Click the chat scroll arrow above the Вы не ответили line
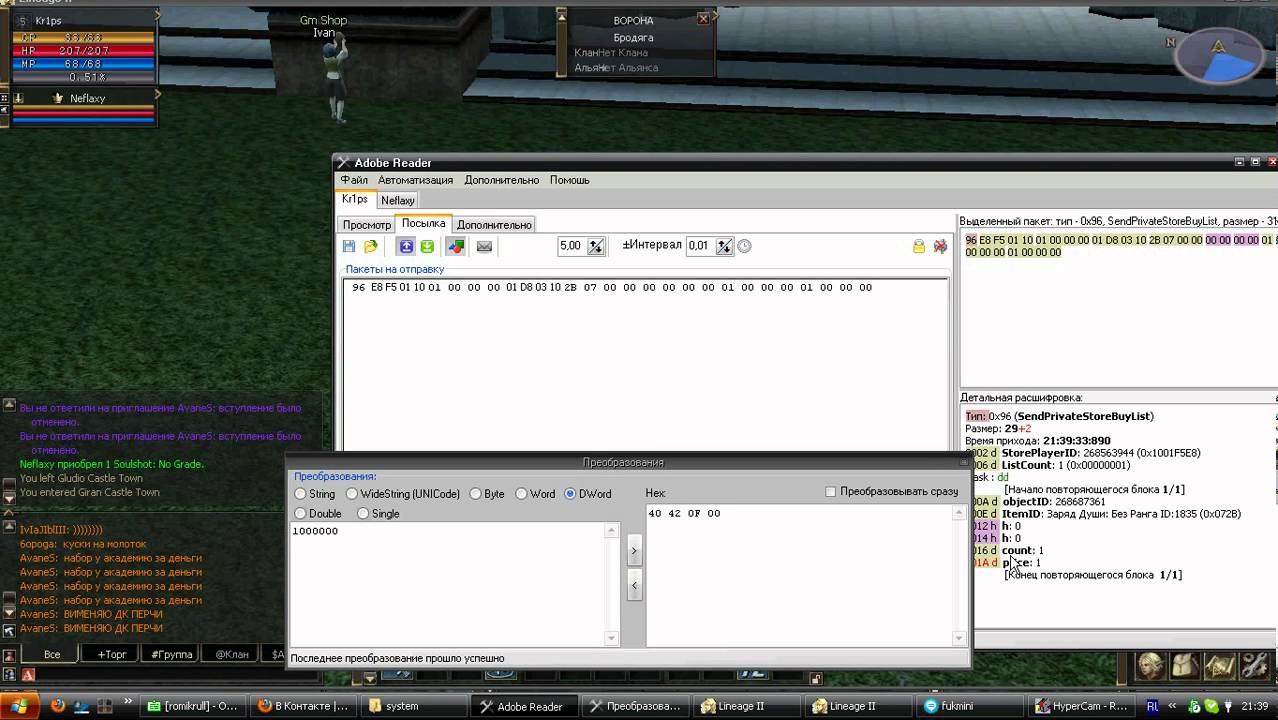 9,405
